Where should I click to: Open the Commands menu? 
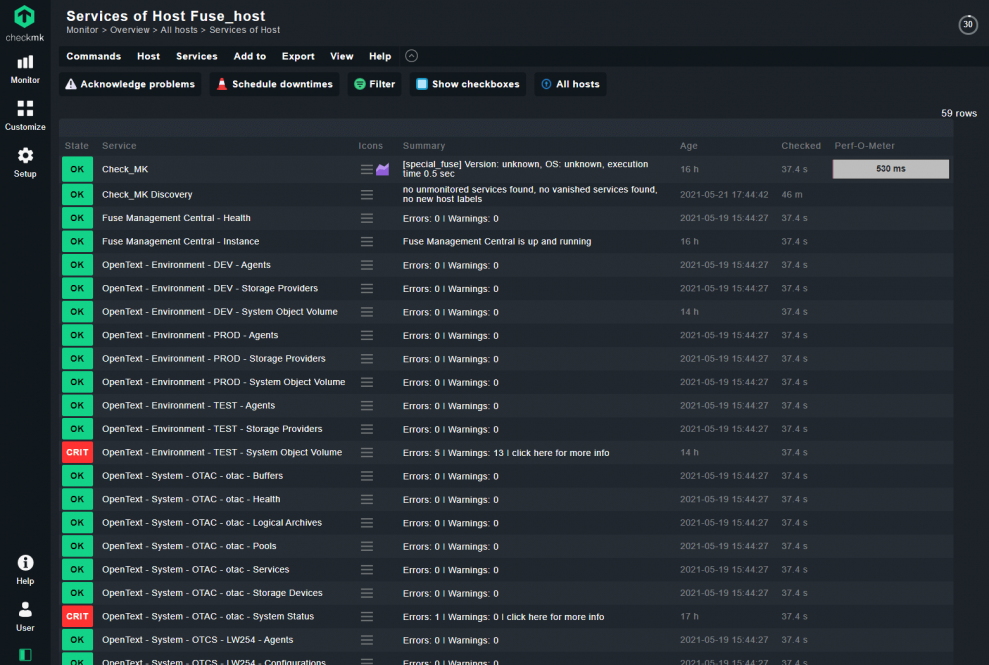click(x=93, y=56)
